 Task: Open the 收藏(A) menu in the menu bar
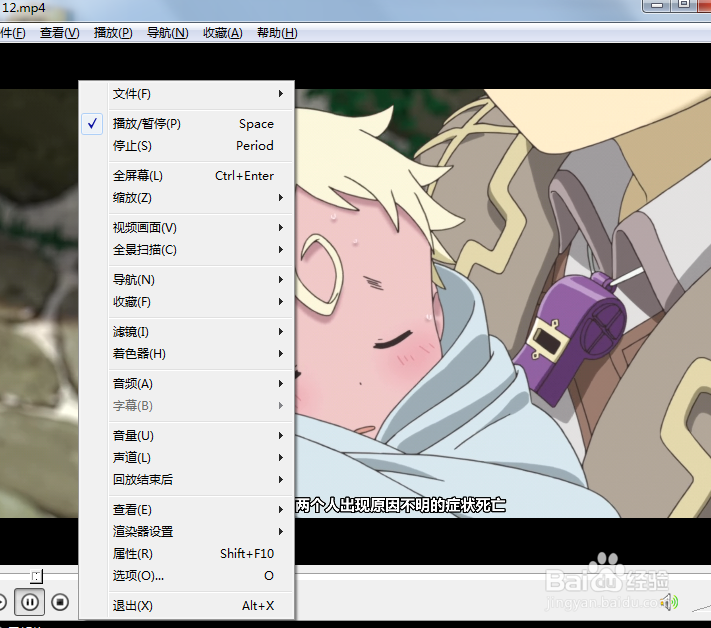[223, 33]
